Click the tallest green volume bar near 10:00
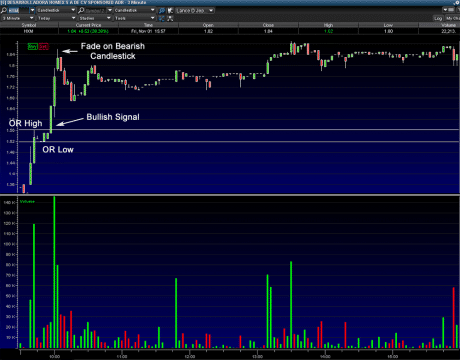Screen dimensions: 460x360 click(54, 272)
